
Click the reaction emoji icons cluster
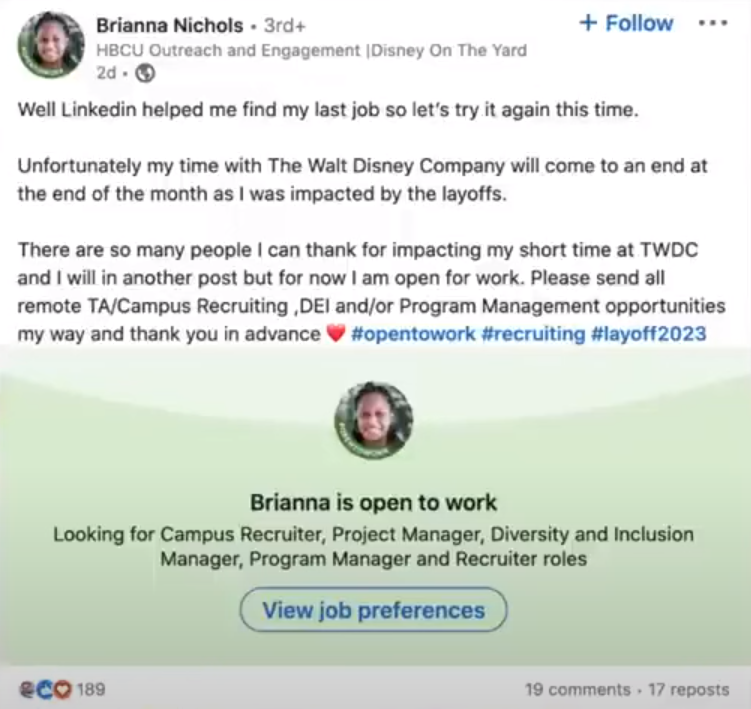click(45, 689)
